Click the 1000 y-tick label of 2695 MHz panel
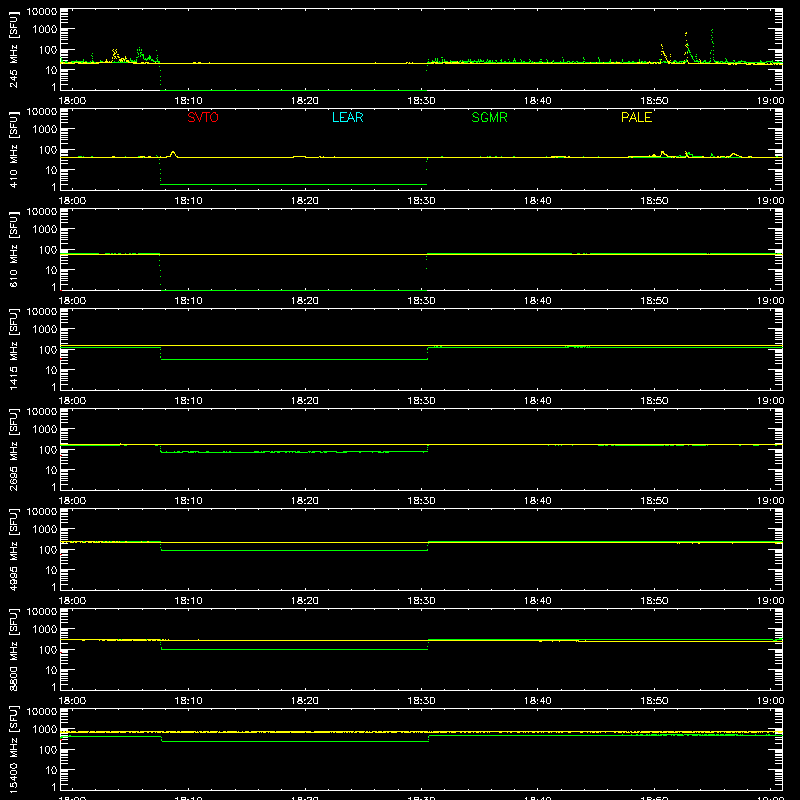Screen dimensions: 800x800 45,430
